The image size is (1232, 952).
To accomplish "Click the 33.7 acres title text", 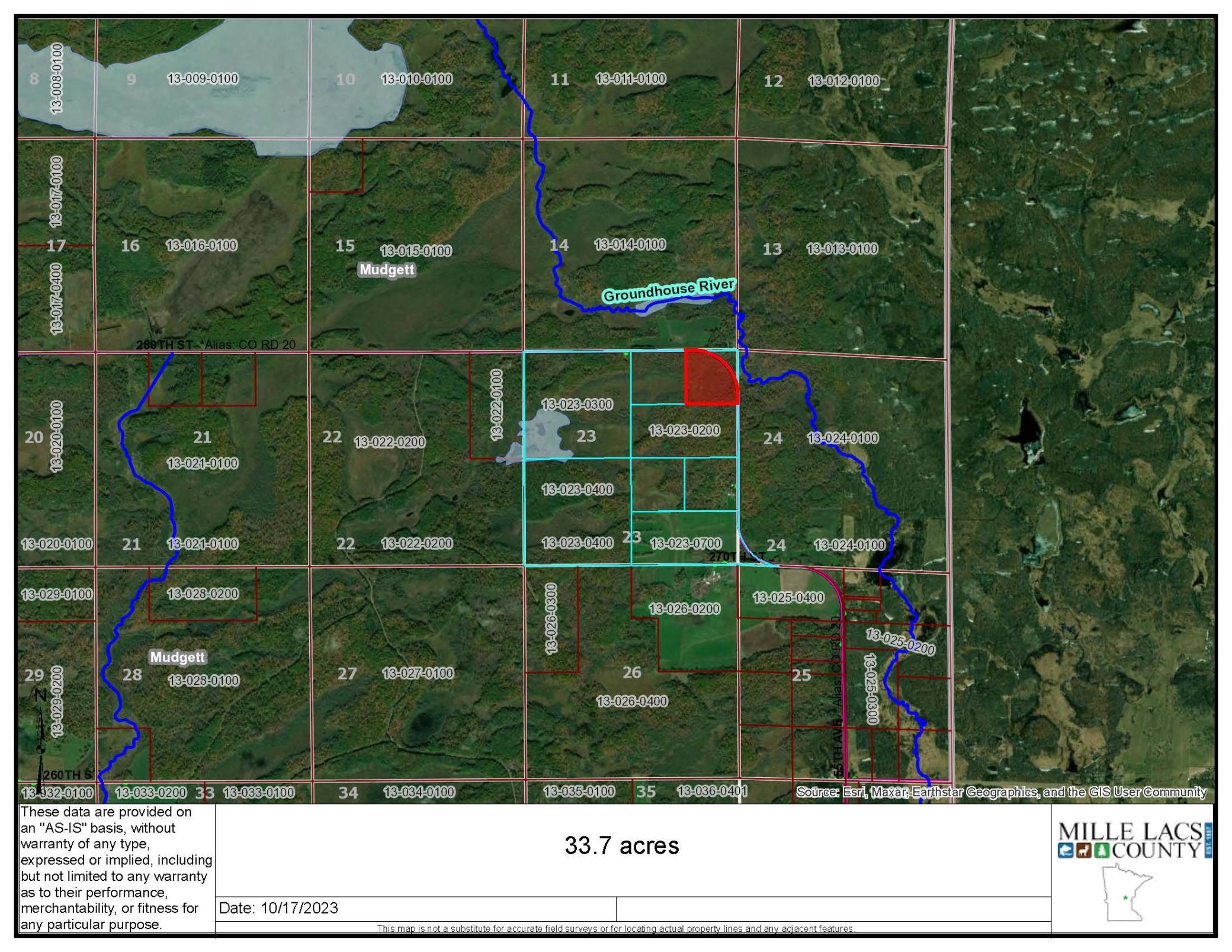I will click(621, 845).
